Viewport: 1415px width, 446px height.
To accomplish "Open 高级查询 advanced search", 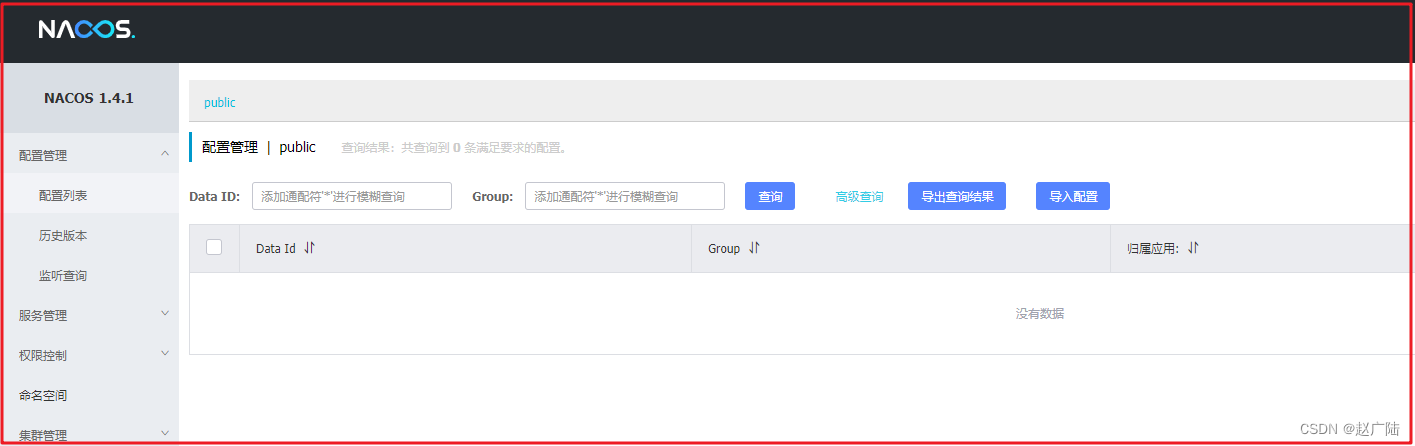I will (x=859, y=197).
